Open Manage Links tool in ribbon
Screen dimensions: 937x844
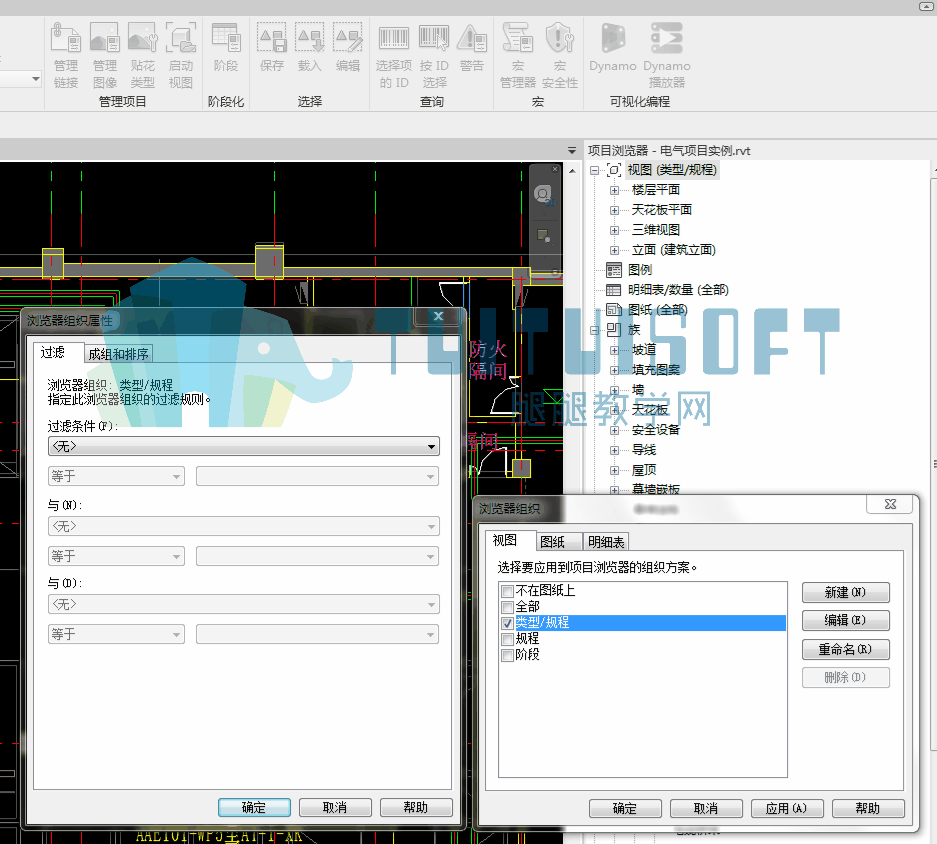66,55
